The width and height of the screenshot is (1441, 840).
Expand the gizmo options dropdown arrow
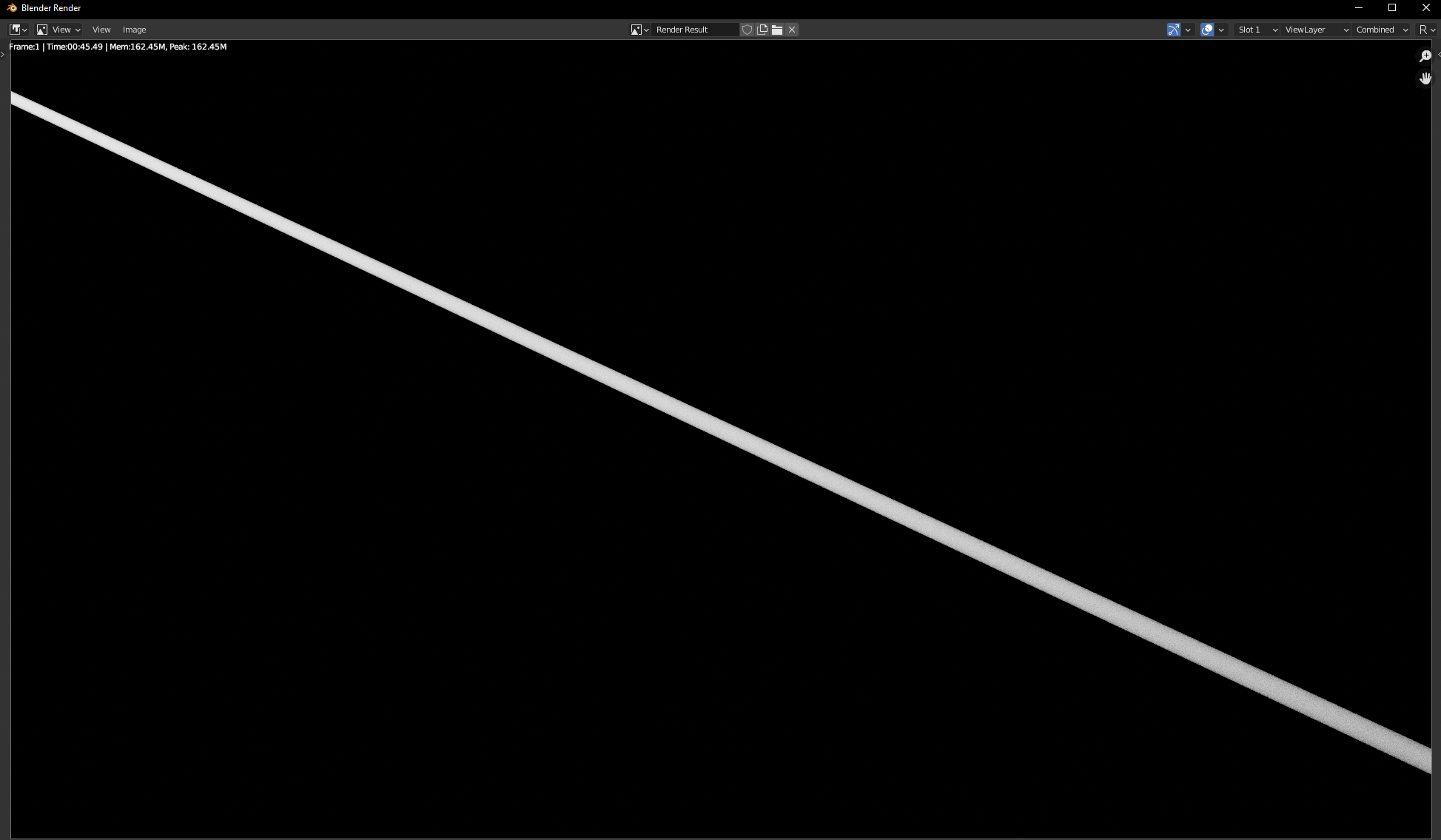[1188, 30]
